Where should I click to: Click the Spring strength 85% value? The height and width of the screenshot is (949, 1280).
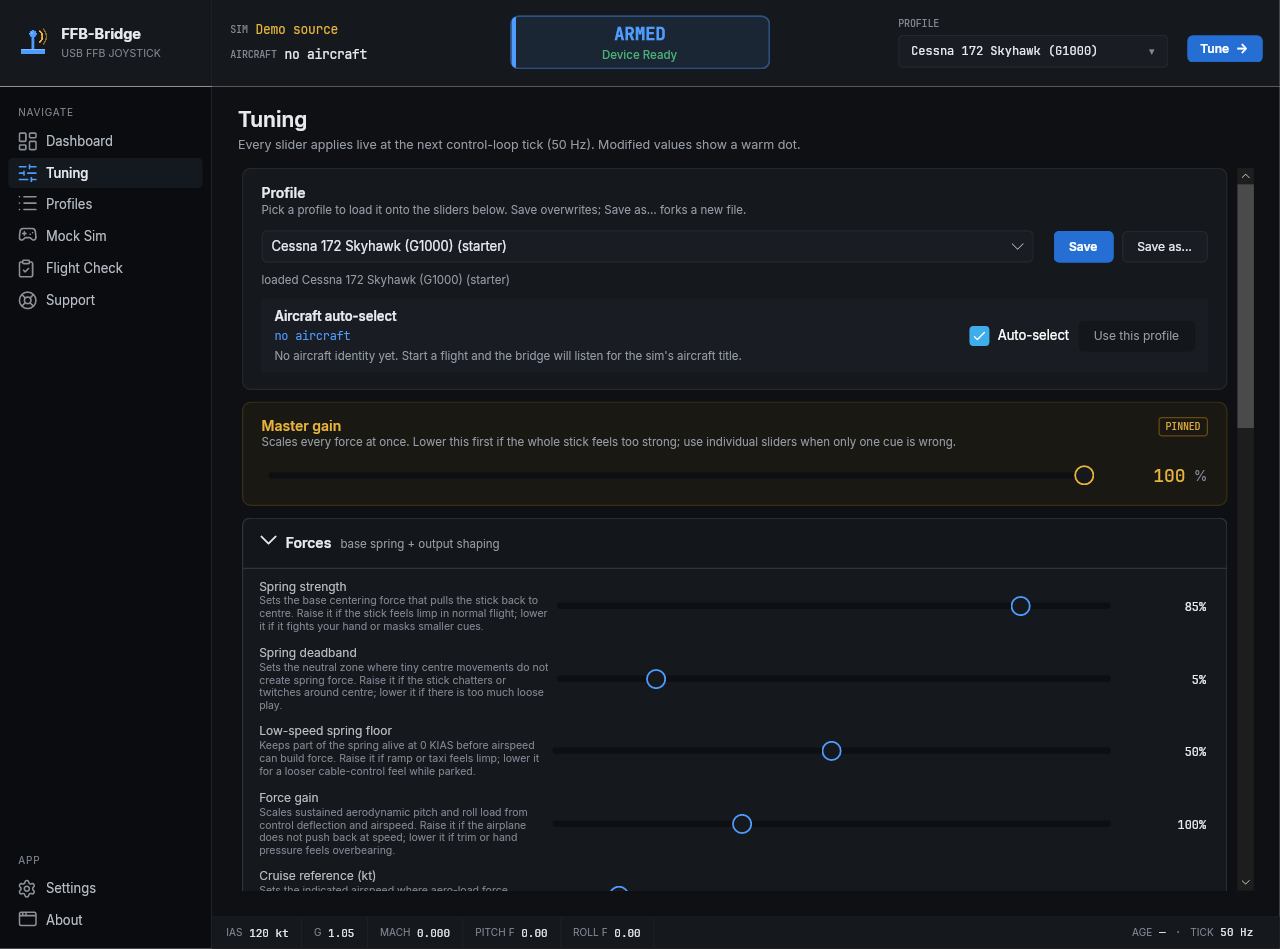(x=1195, y=607)
